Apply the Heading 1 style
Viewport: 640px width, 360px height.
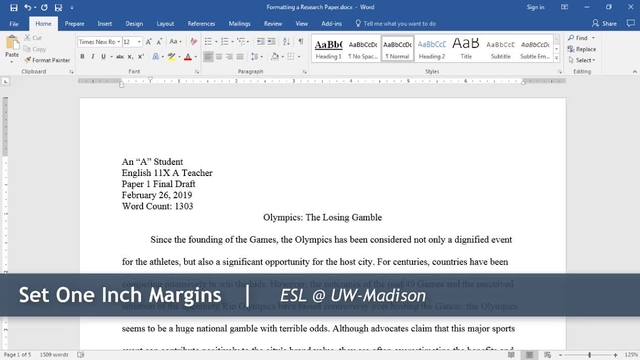(x=329, y=49)
